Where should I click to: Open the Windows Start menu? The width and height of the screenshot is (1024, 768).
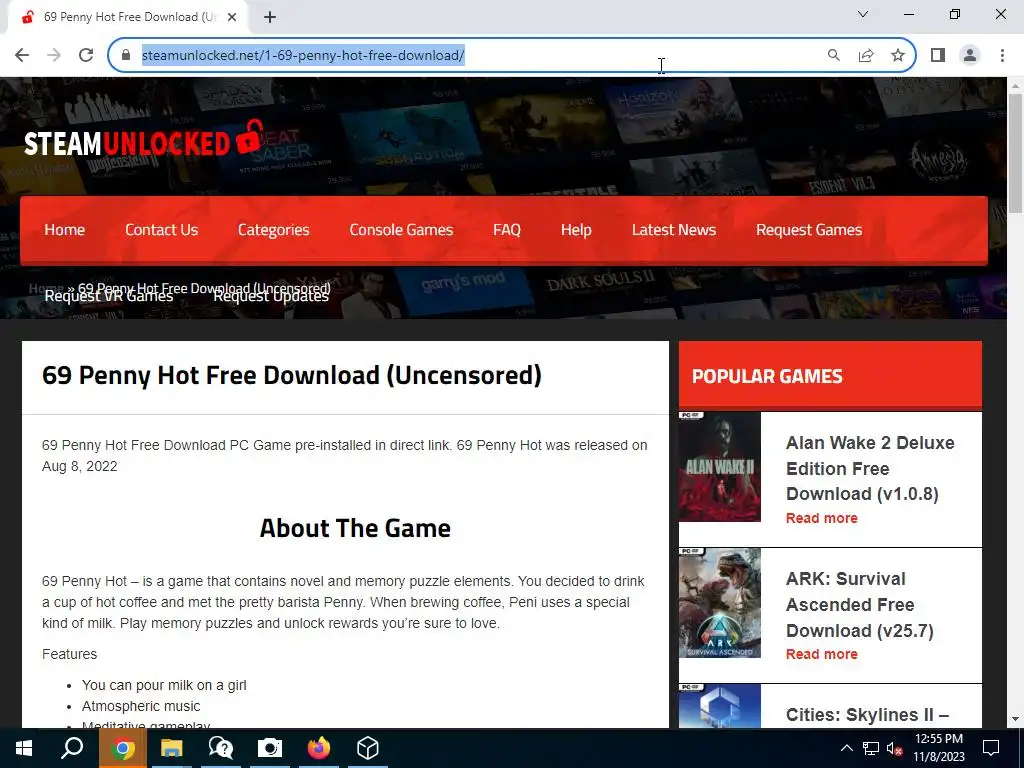[x=24, y=748]
